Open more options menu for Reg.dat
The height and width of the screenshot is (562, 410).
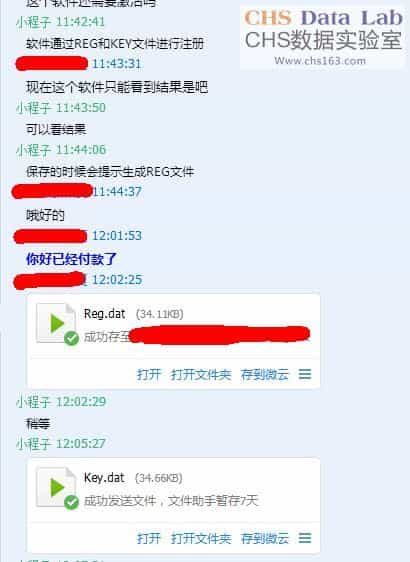coord(305,375)
